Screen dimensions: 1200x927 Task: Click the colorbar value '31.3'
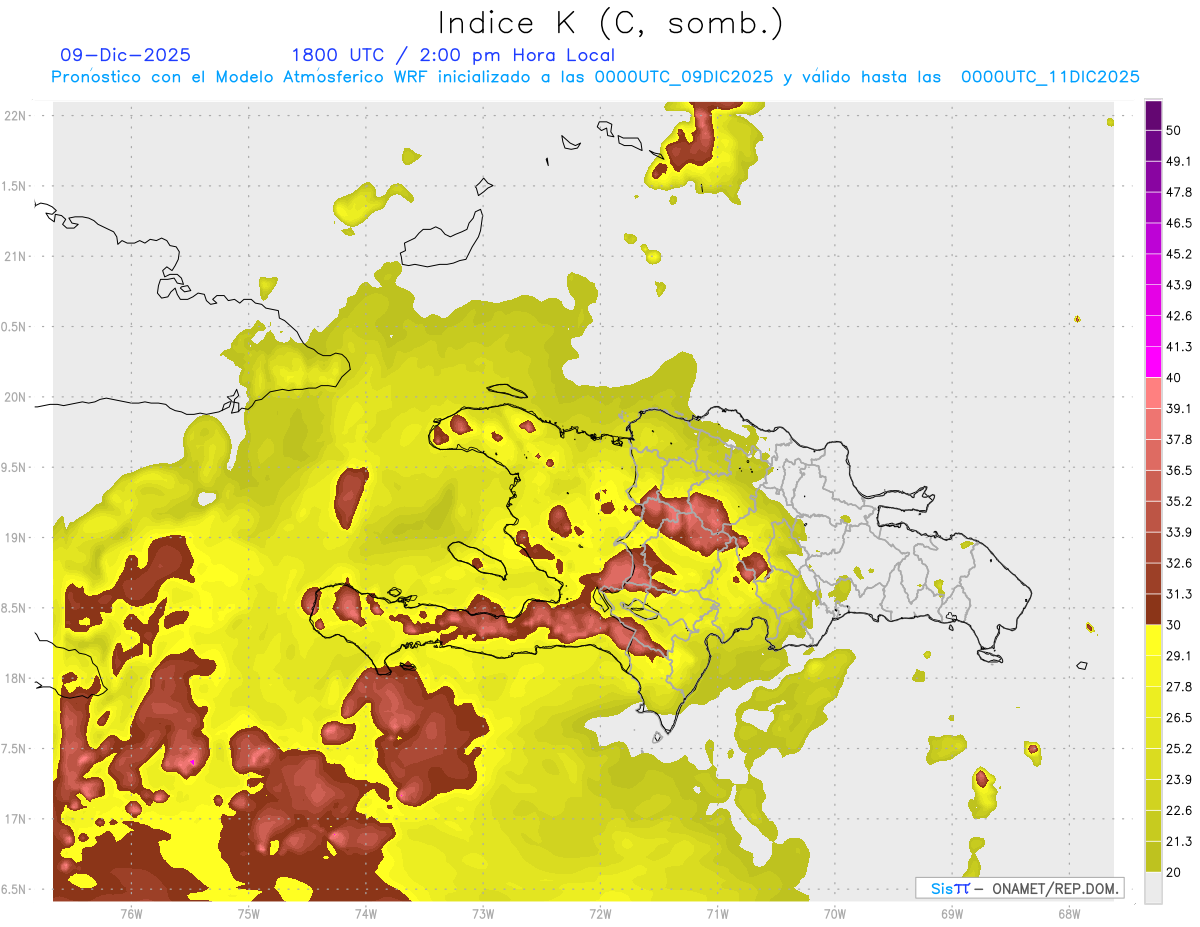pyautogui.click(x=1179, y=594)
